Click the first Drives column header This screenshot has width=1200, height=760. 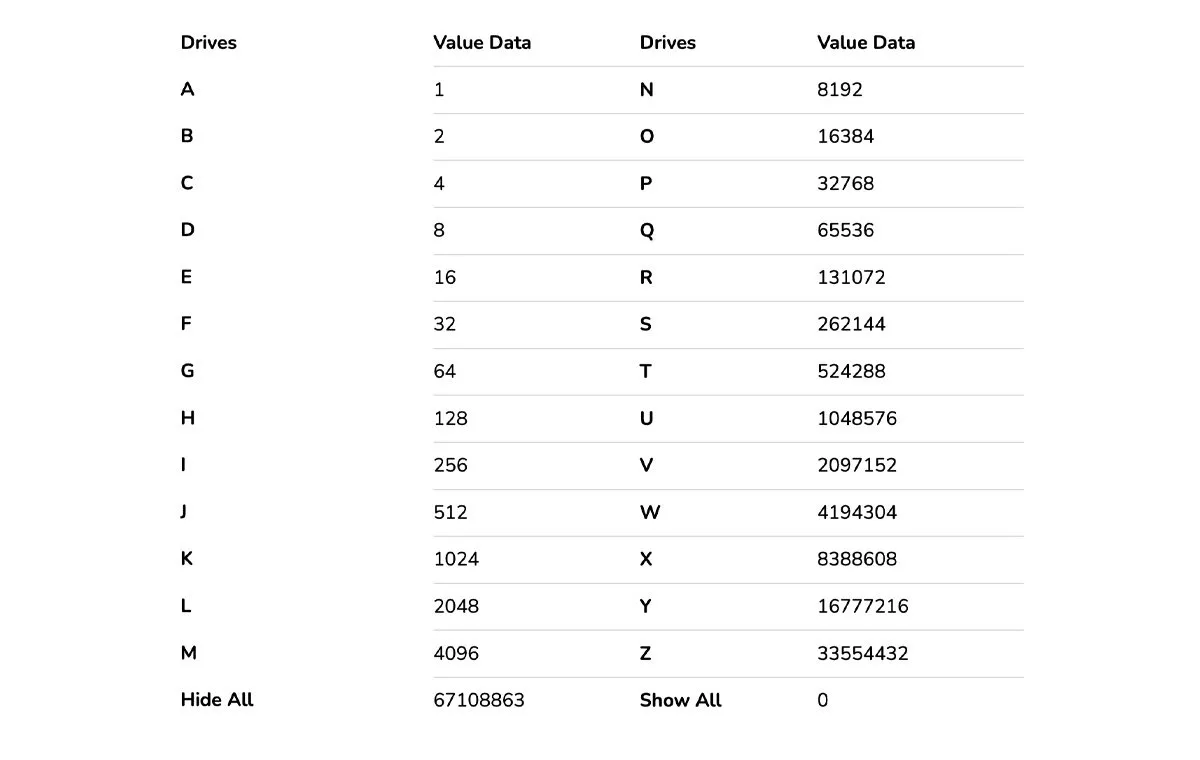coord(208,43)
